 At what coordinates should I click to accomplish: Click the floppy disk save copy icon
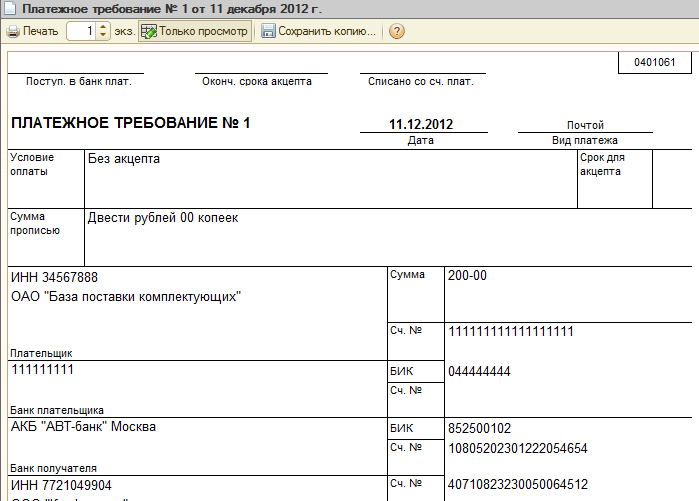click(x=268, y=31)
